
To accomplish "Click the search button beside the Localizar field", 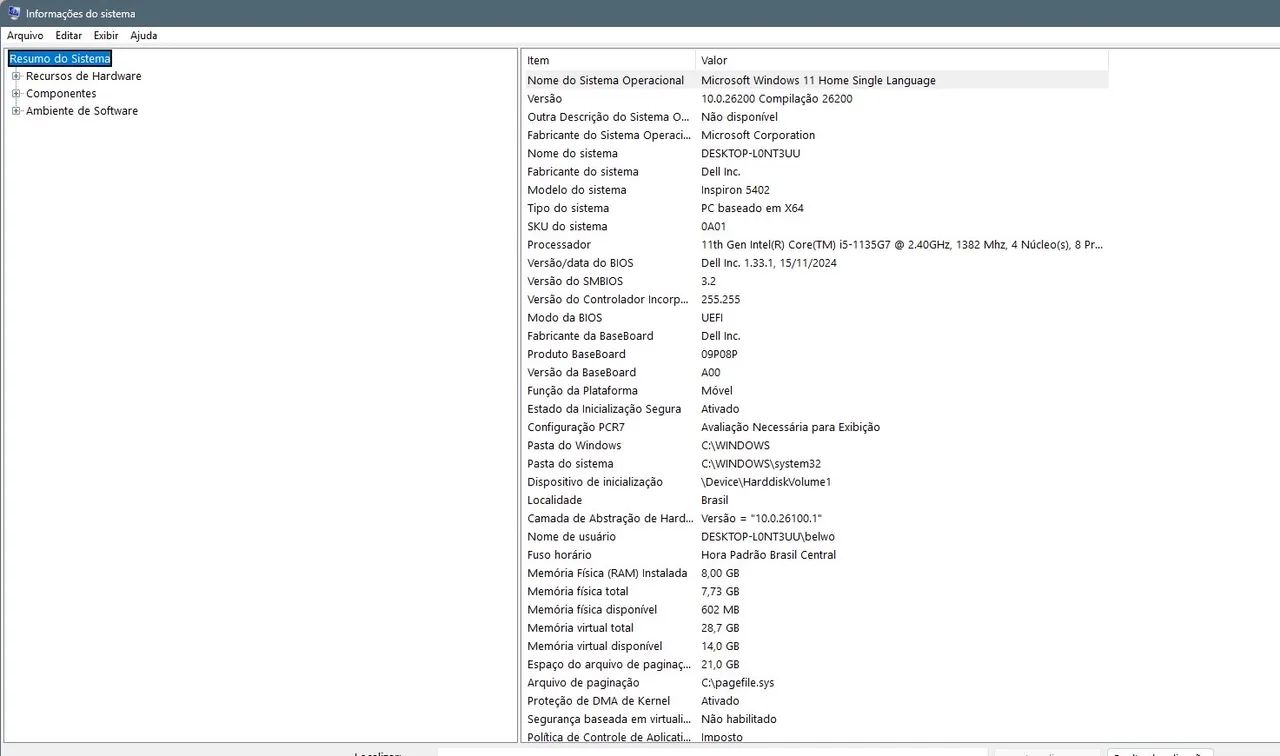I will point(1046,752).
